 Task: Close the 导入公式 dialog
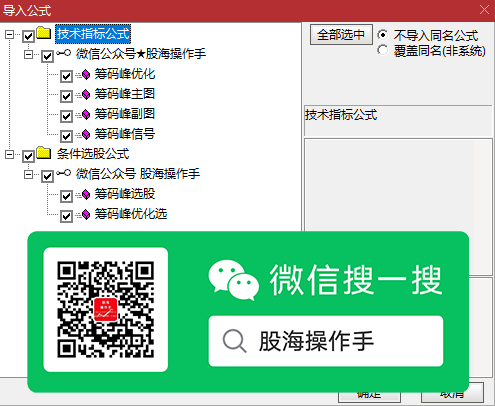click(x=484, y=10)
